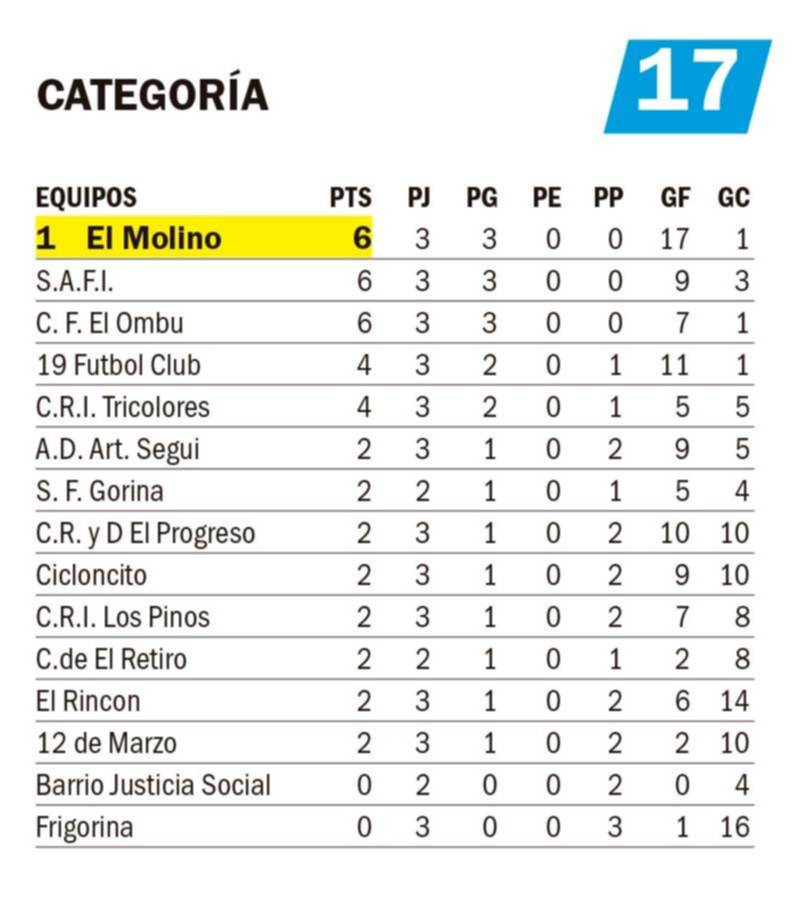Click the EQUIPOS column header
800x900 pixels.
[86, 197]
